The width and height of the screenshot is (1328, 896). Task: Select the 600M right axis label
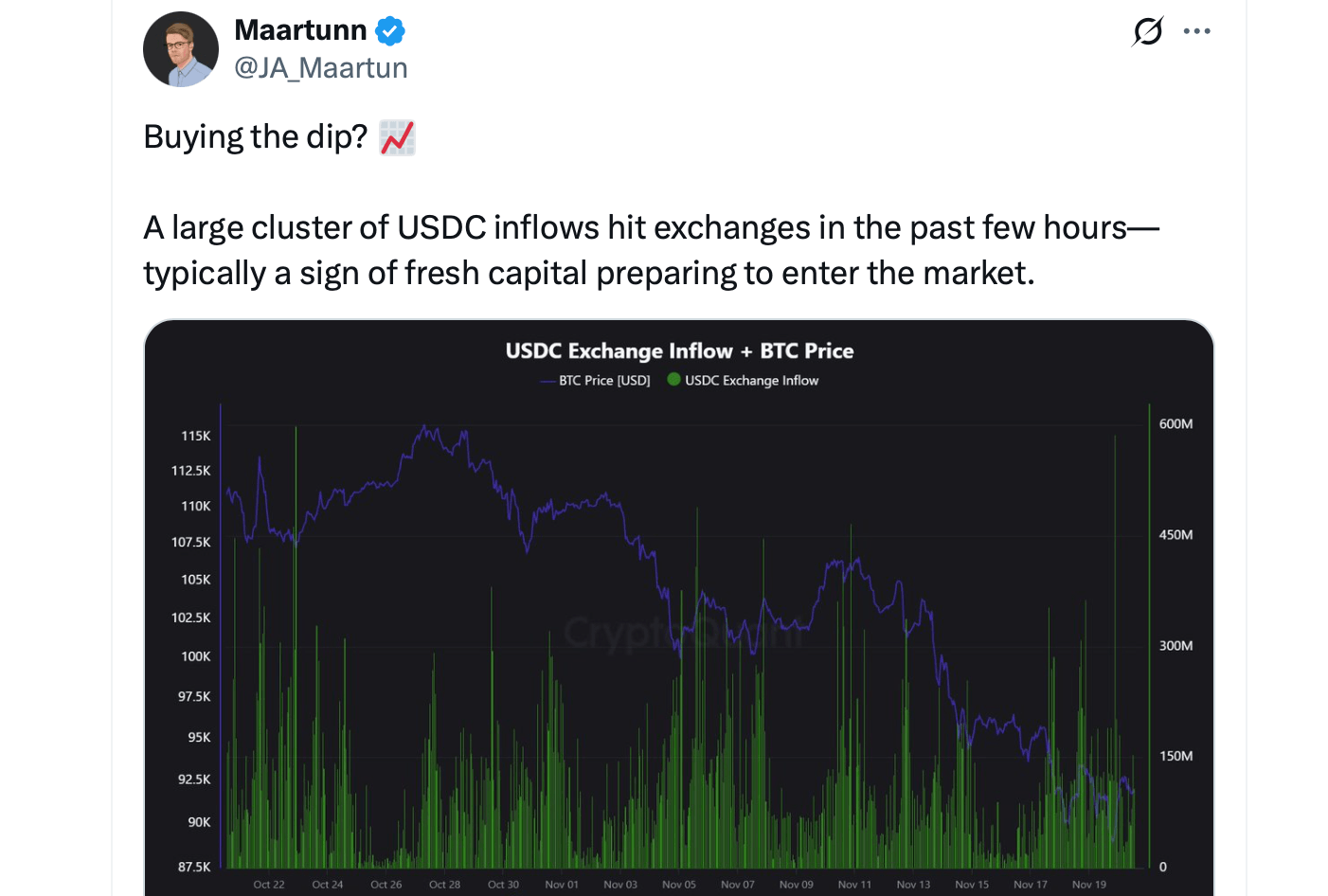click(x=1175, y=424)
